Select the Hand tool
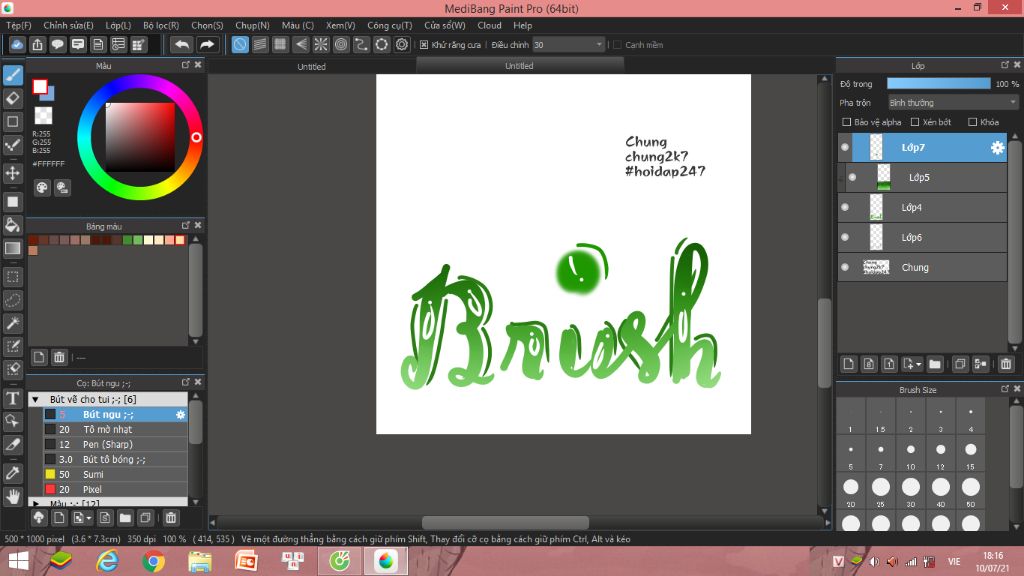 tap(12, 496)
